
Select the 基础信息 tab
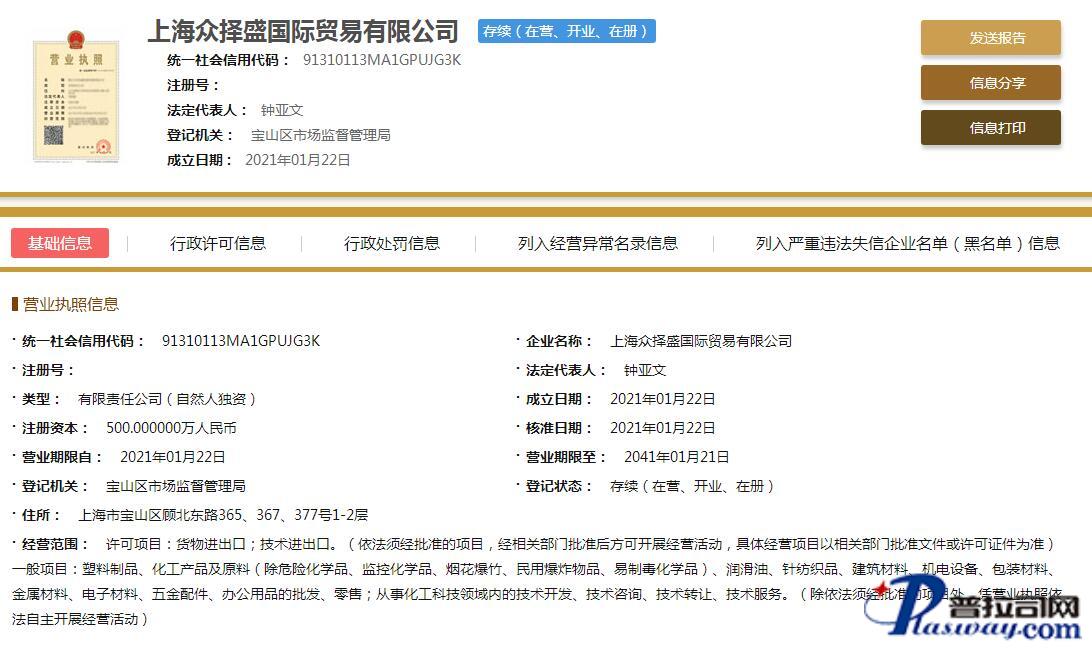(60, 243)
